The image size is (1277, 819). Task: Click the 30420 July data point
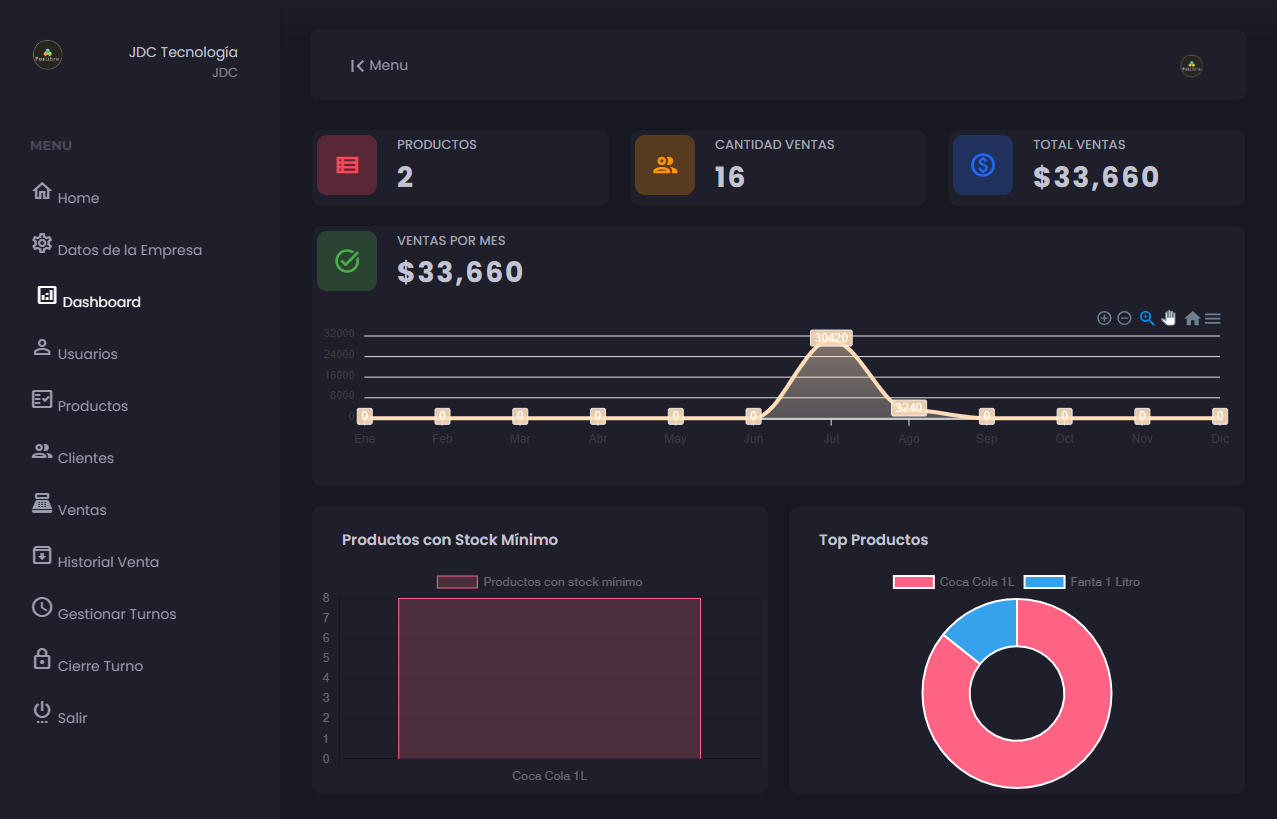pos(831,338)
